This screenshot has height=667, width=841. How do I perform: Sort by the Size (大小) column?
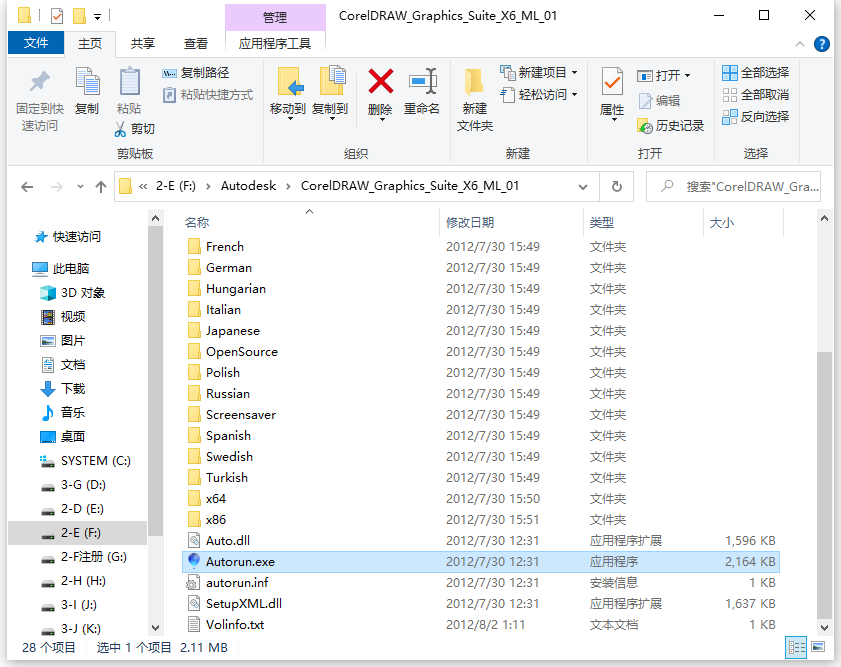(x=743, y=223)
